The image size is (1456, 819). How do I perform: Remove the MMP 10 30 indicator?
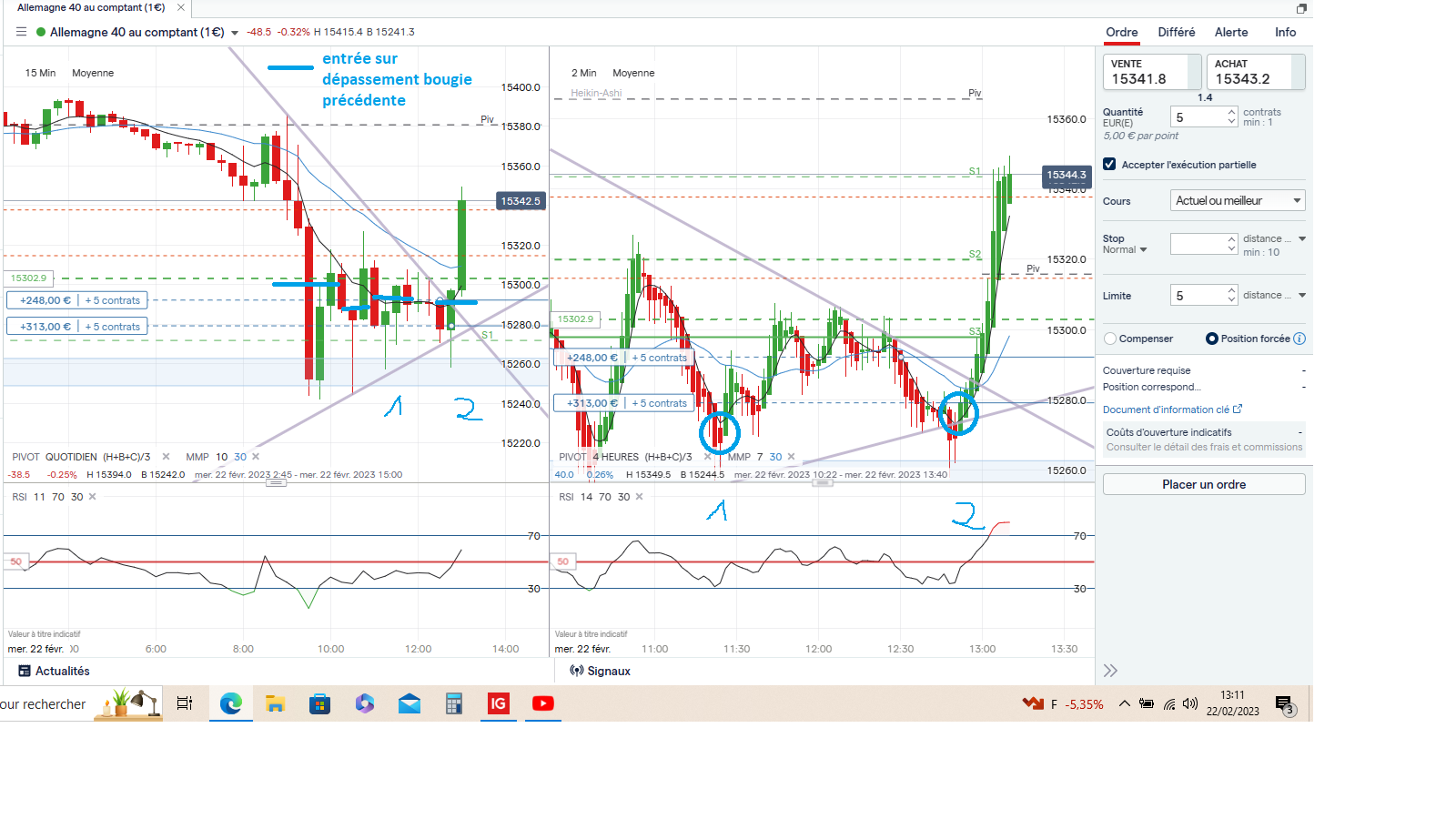[x=256, y=457]
